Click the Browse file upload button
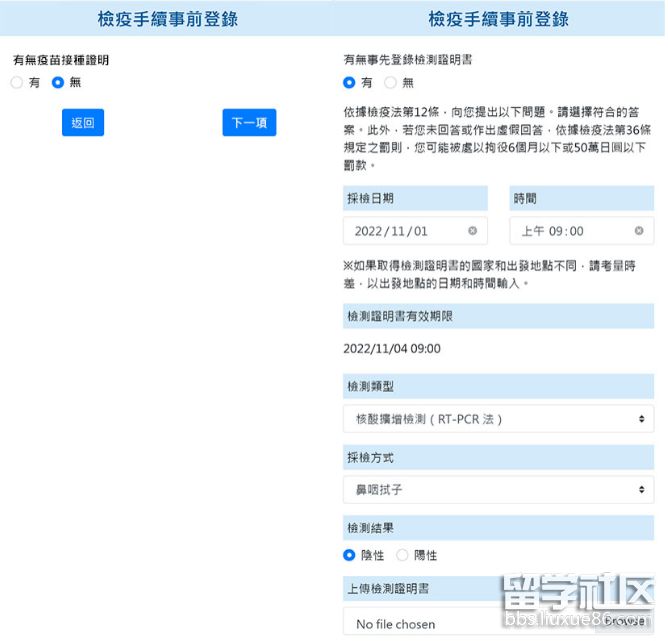The height and width of the screenshot is (641, 668). pos(625,621)
